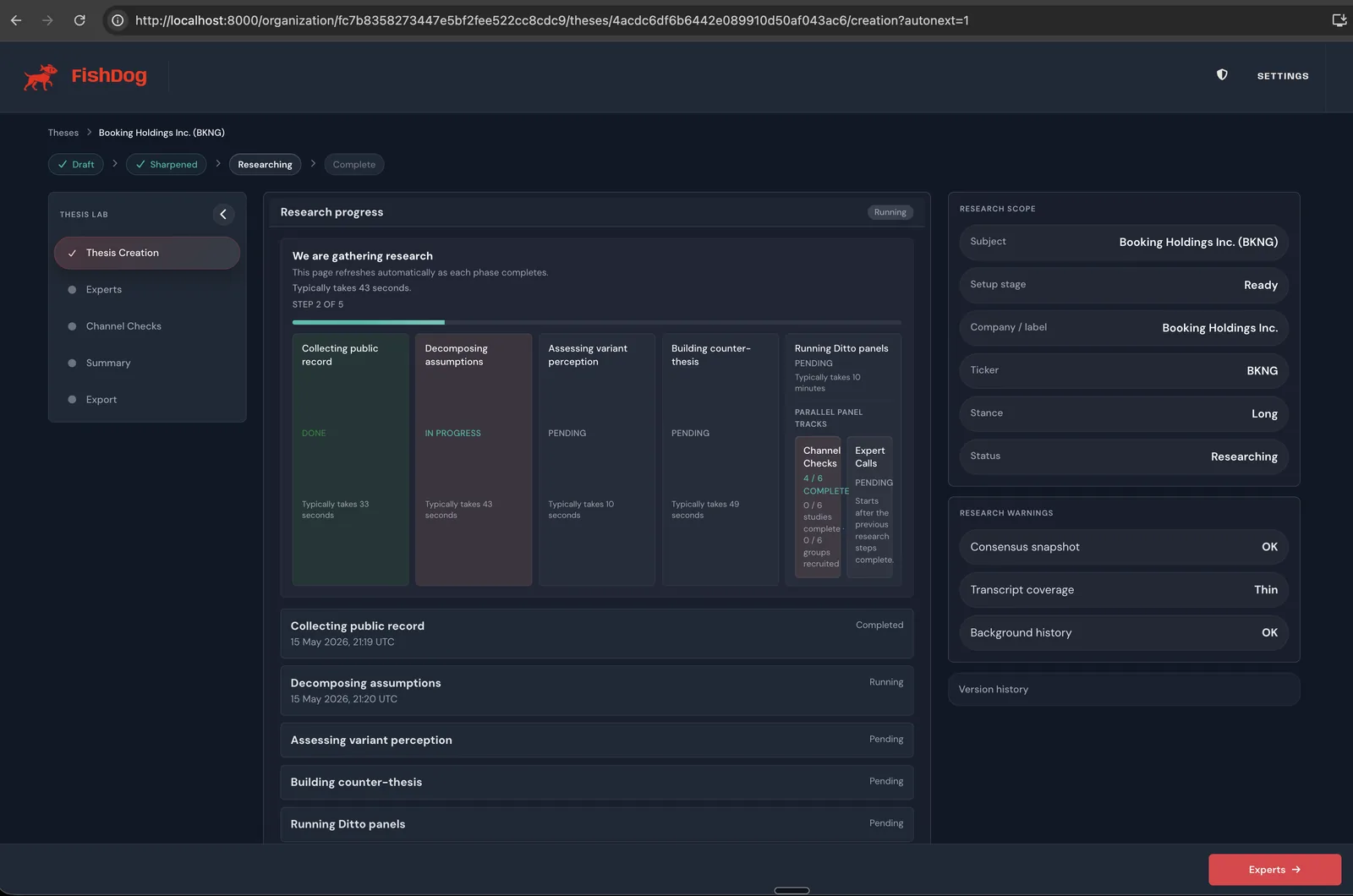
Task: Click the red Experts next button
Action: point(1274,870)
